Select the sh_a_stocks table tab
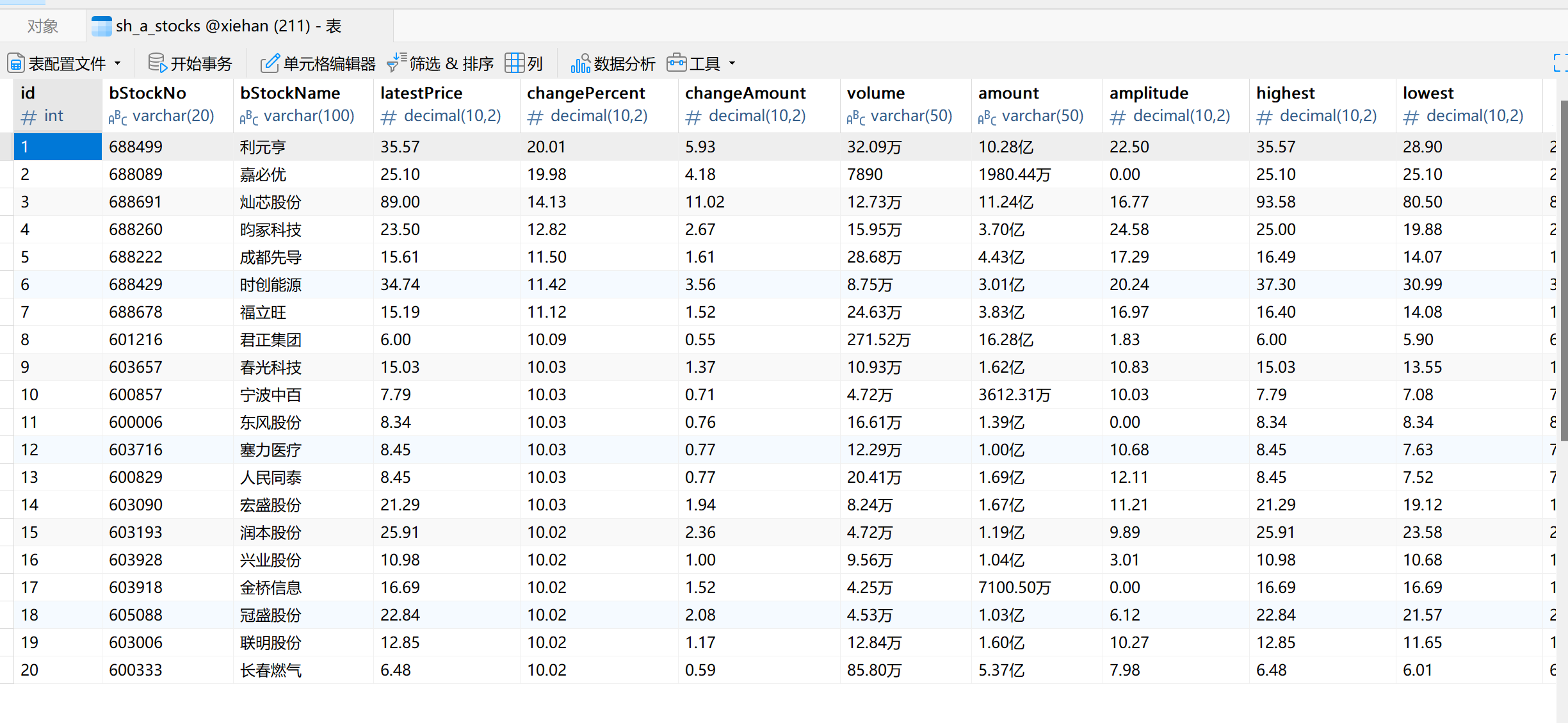1568x723 pixels. (239, 26)
